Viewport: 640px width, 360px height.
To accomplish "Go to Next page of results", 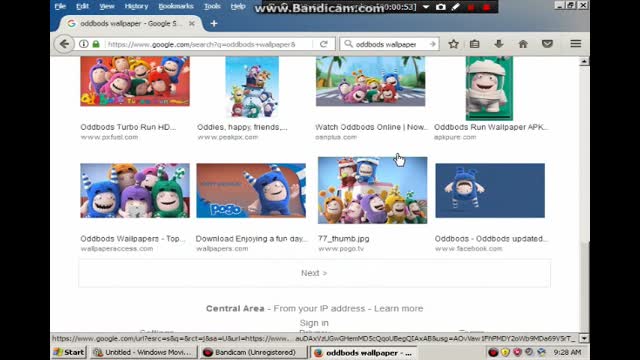I will click(x=314, y=273).
